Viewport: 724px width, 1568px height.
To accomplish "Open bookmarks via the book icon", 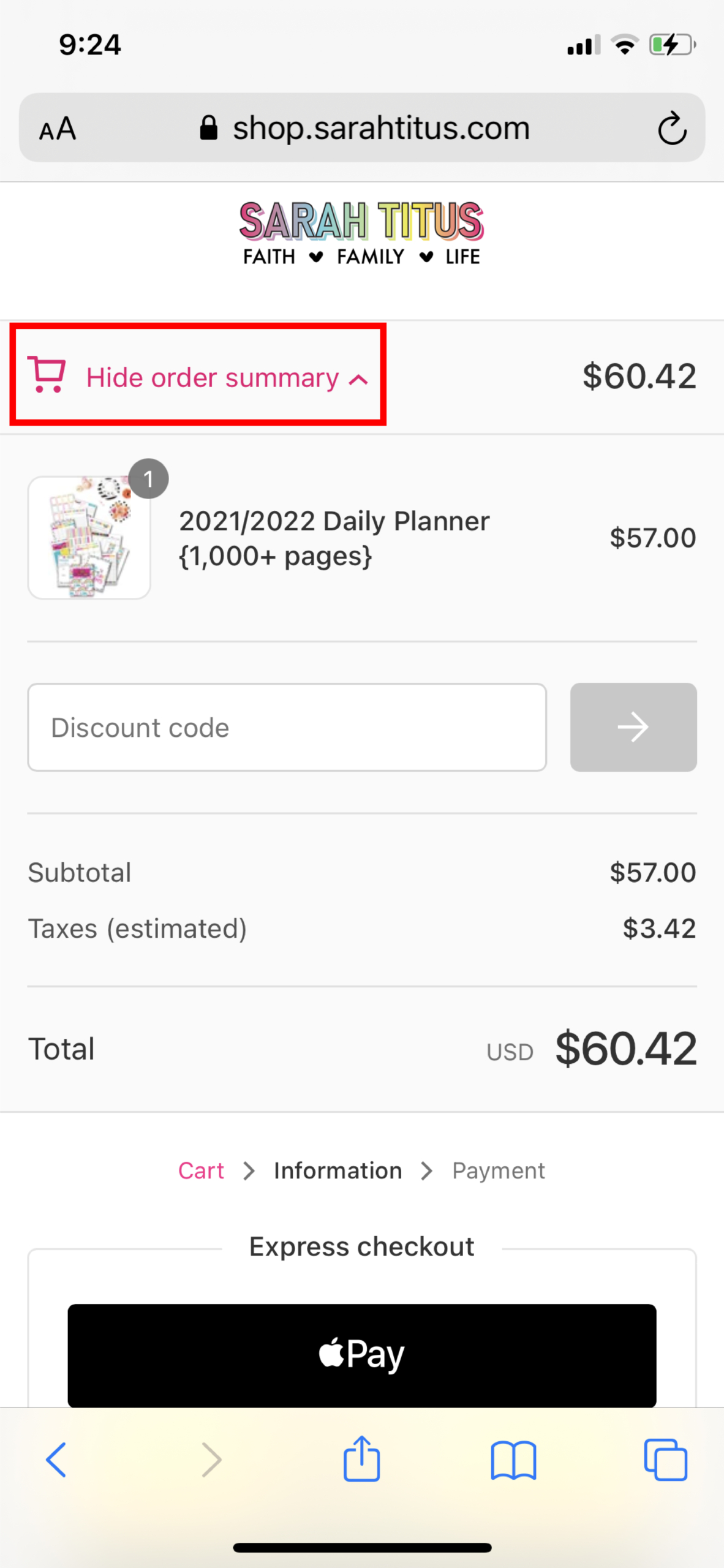I will [515, 1460].
